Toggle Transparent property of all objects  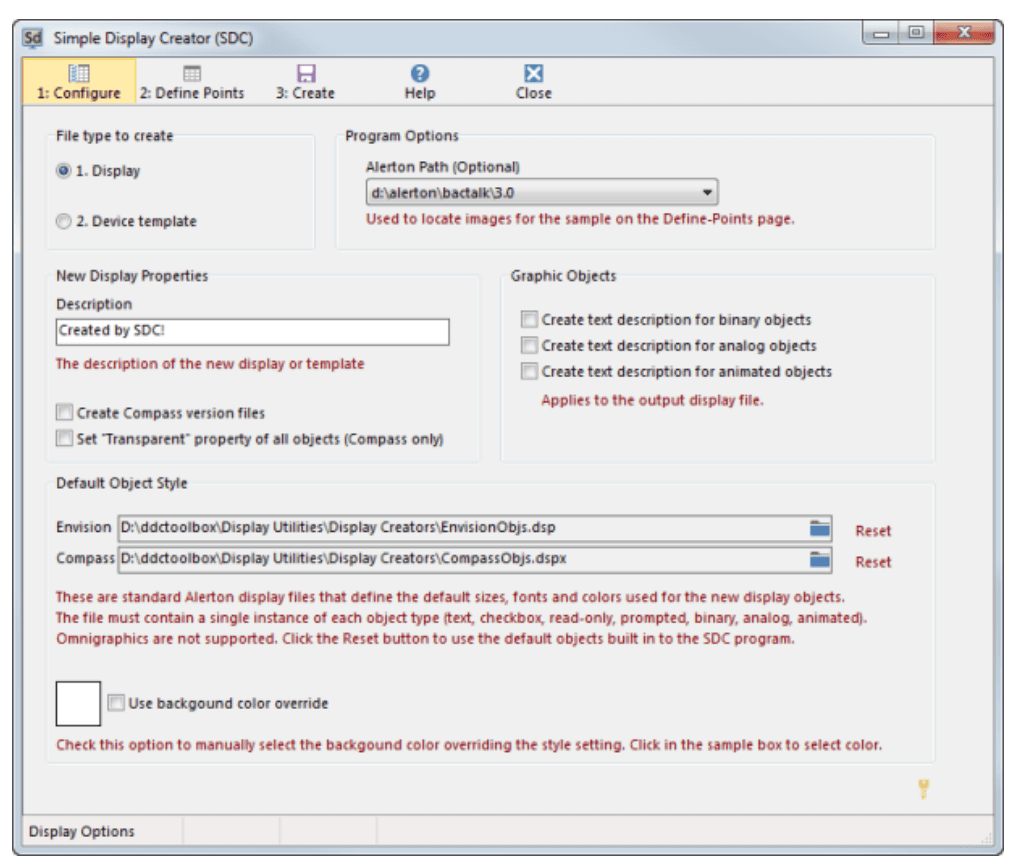click(x=65, y=438)
